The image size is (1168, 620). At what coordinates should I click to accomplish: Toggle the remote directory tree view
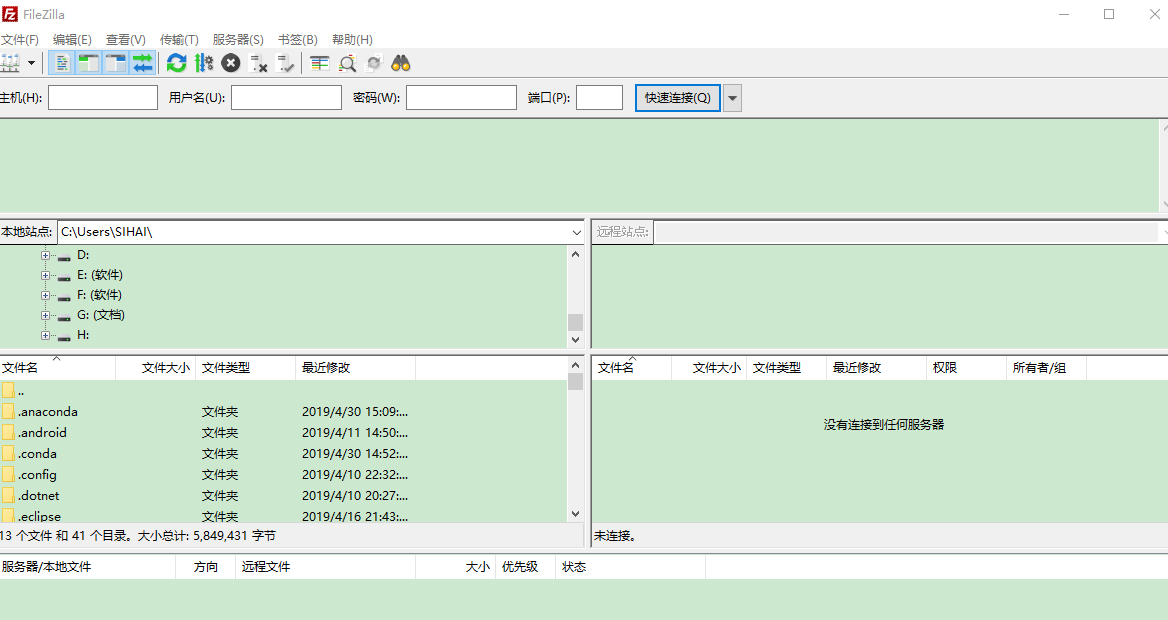pyautogui.click(x=115, y=63)
